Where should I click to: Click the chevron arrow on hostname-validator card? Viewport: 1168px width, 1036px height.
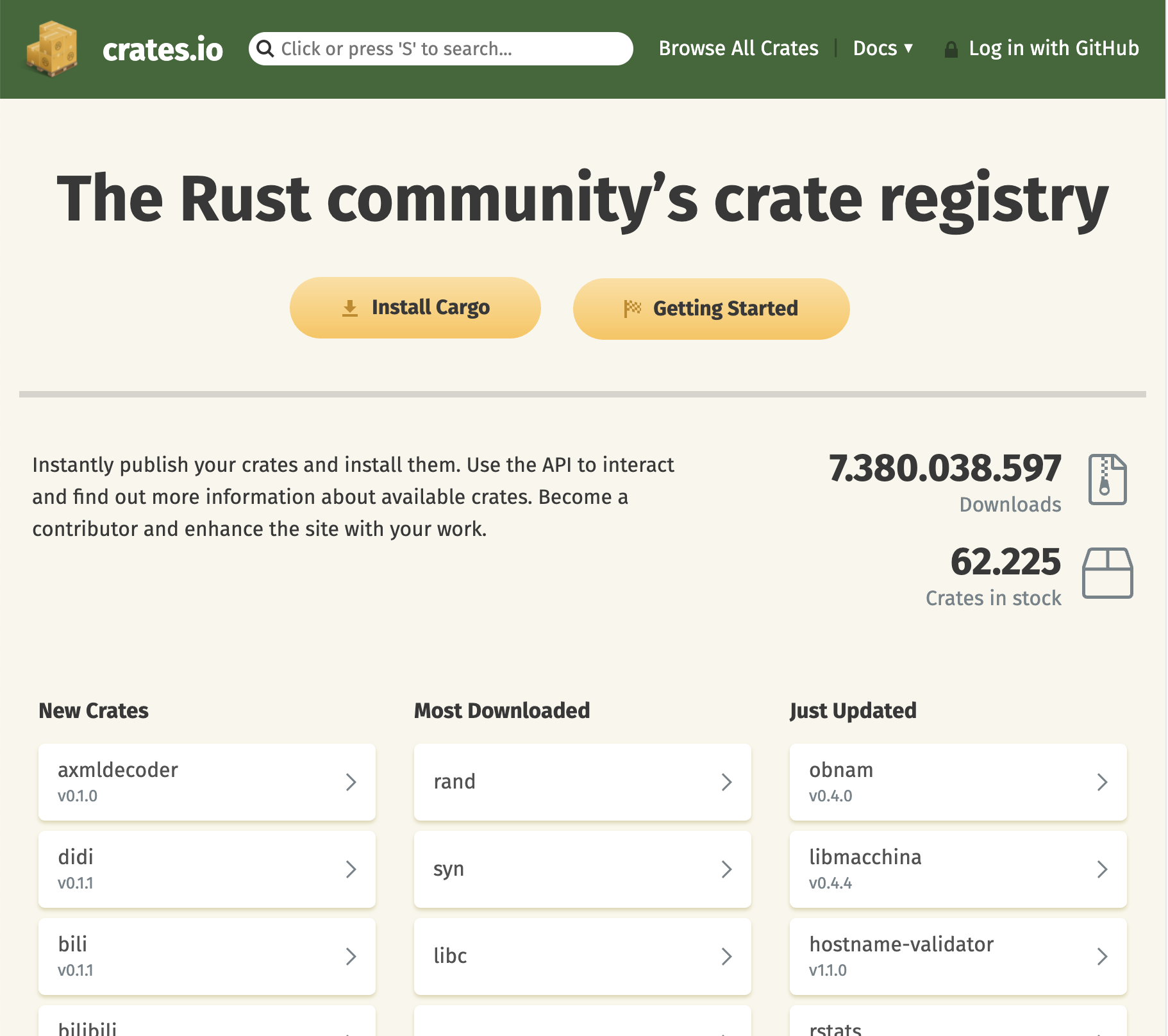(x=1102, y=957)
